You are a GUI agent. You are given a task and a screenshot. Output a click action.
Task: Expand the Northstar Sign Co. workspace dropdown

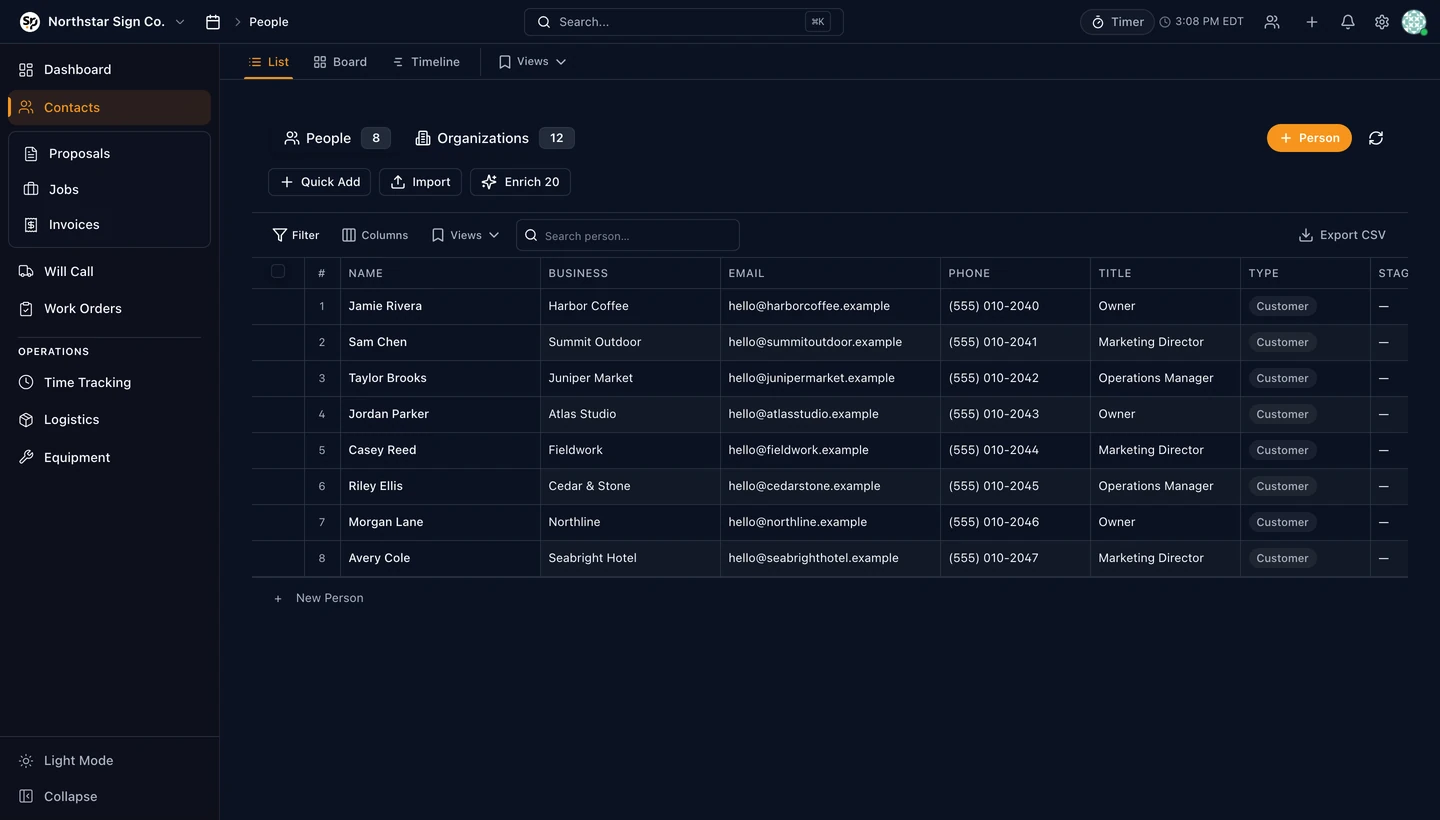(x=180, y=22)
